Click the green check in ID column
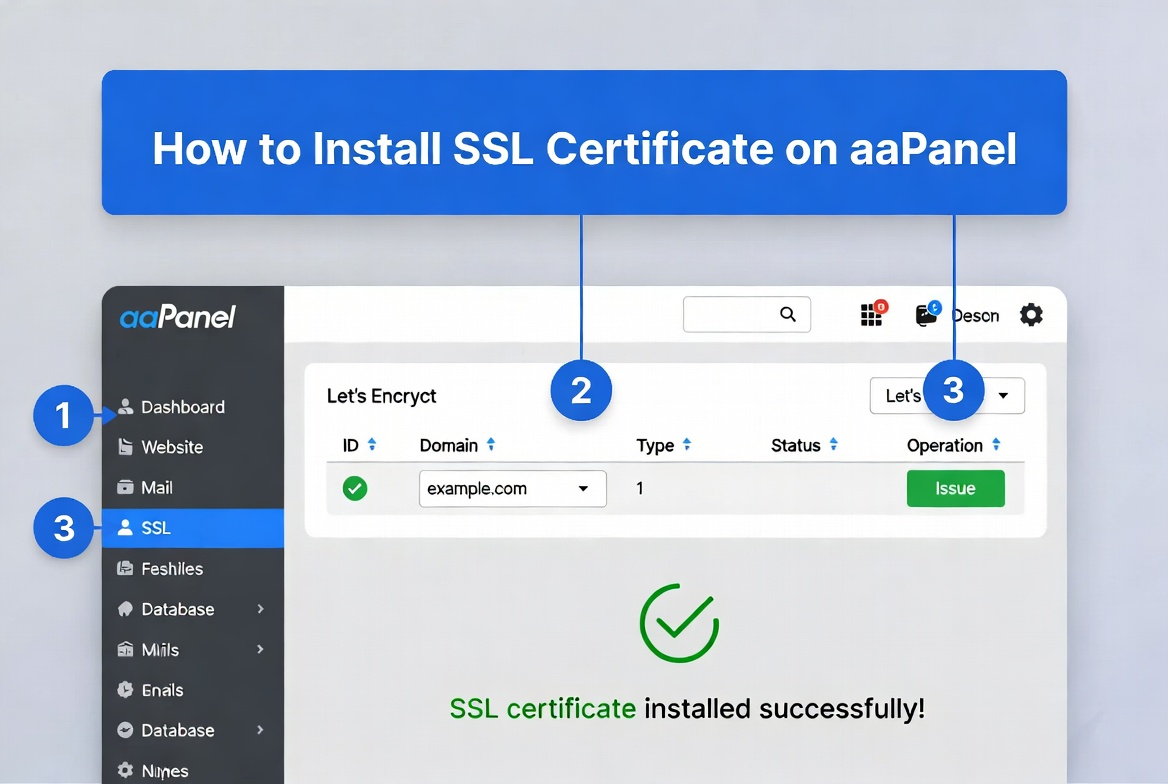Image resolution: width=1168 pixels, height=784 pixels. point(355,489)
